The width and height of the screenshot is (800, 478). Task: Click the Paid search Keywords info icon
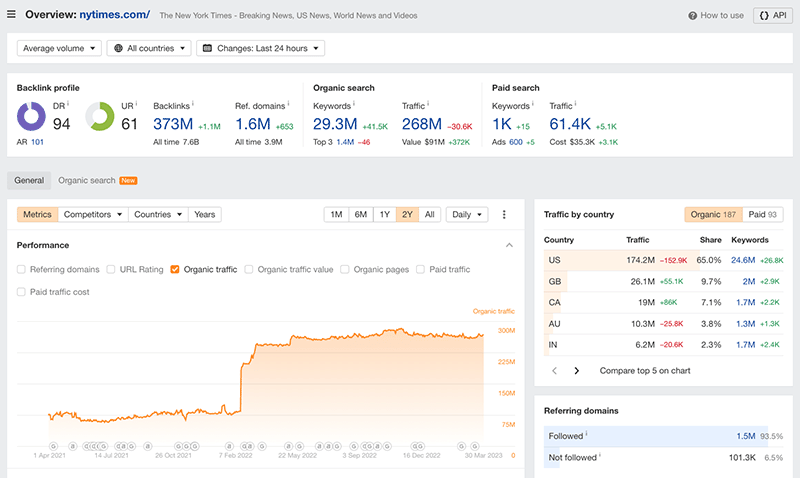point(533,104)
